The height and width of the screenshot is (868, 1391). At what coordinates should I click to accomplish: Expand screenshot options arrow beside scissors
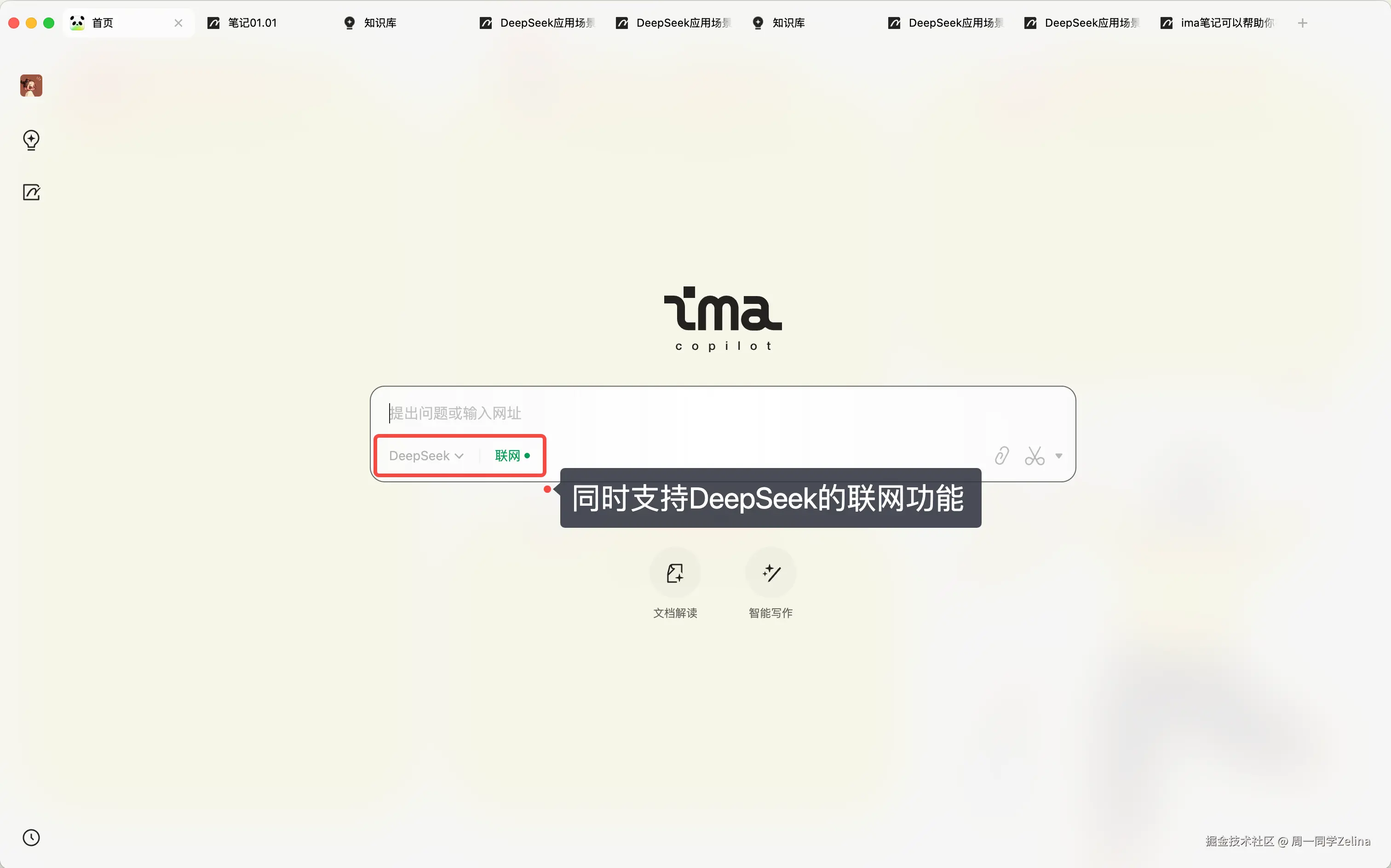(1058, 456)
